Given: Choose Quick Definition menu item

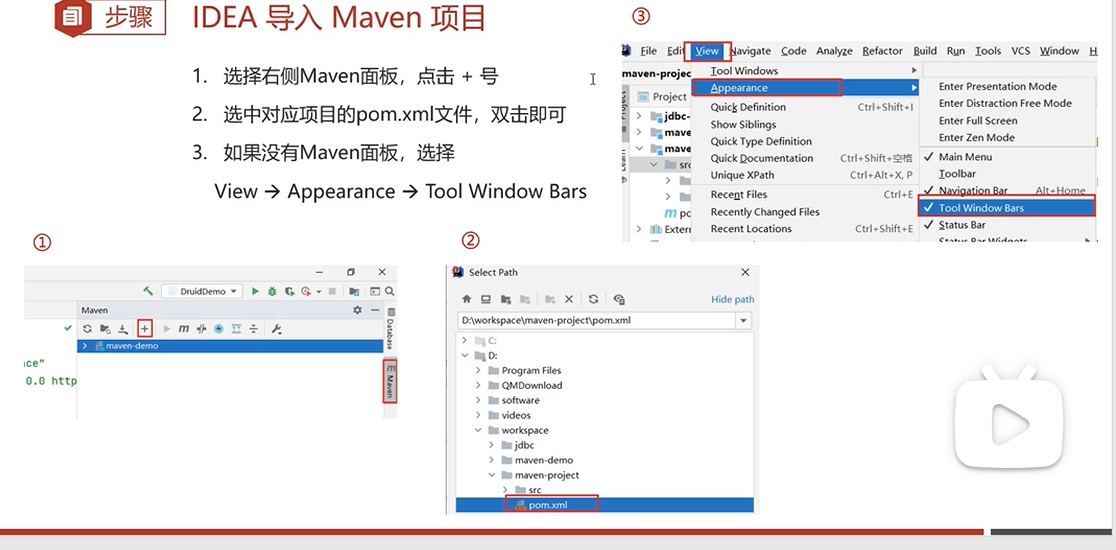Looking at the screenshot, I should [x=806, y=107].
